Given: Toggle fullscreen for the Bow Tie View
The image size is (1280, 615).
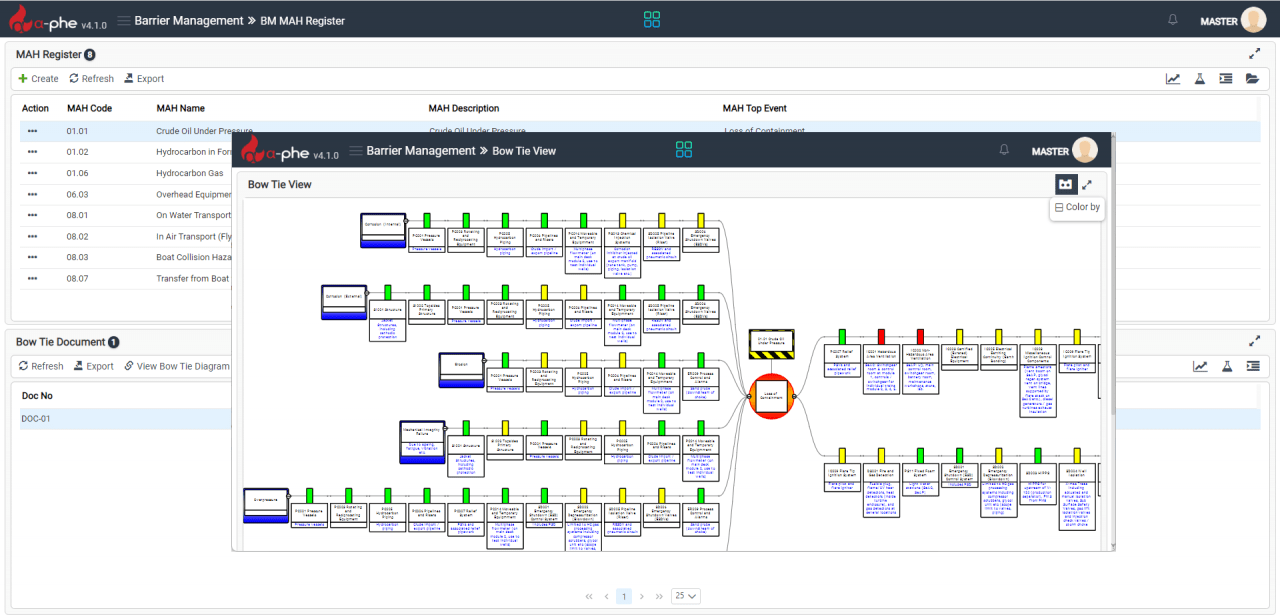Looking at the screenshot, I should click(x=1086, y=184).
